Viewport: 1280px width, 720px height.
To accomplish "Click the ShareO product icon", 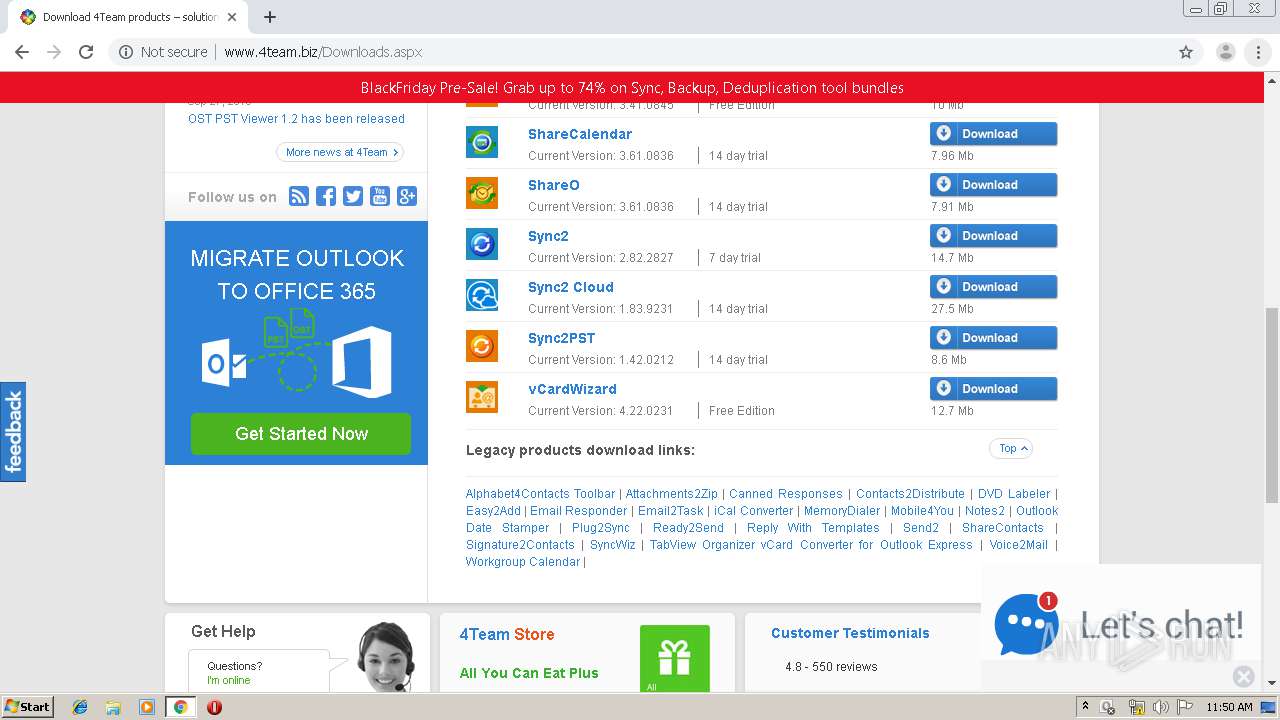I will tap(482, 193).
